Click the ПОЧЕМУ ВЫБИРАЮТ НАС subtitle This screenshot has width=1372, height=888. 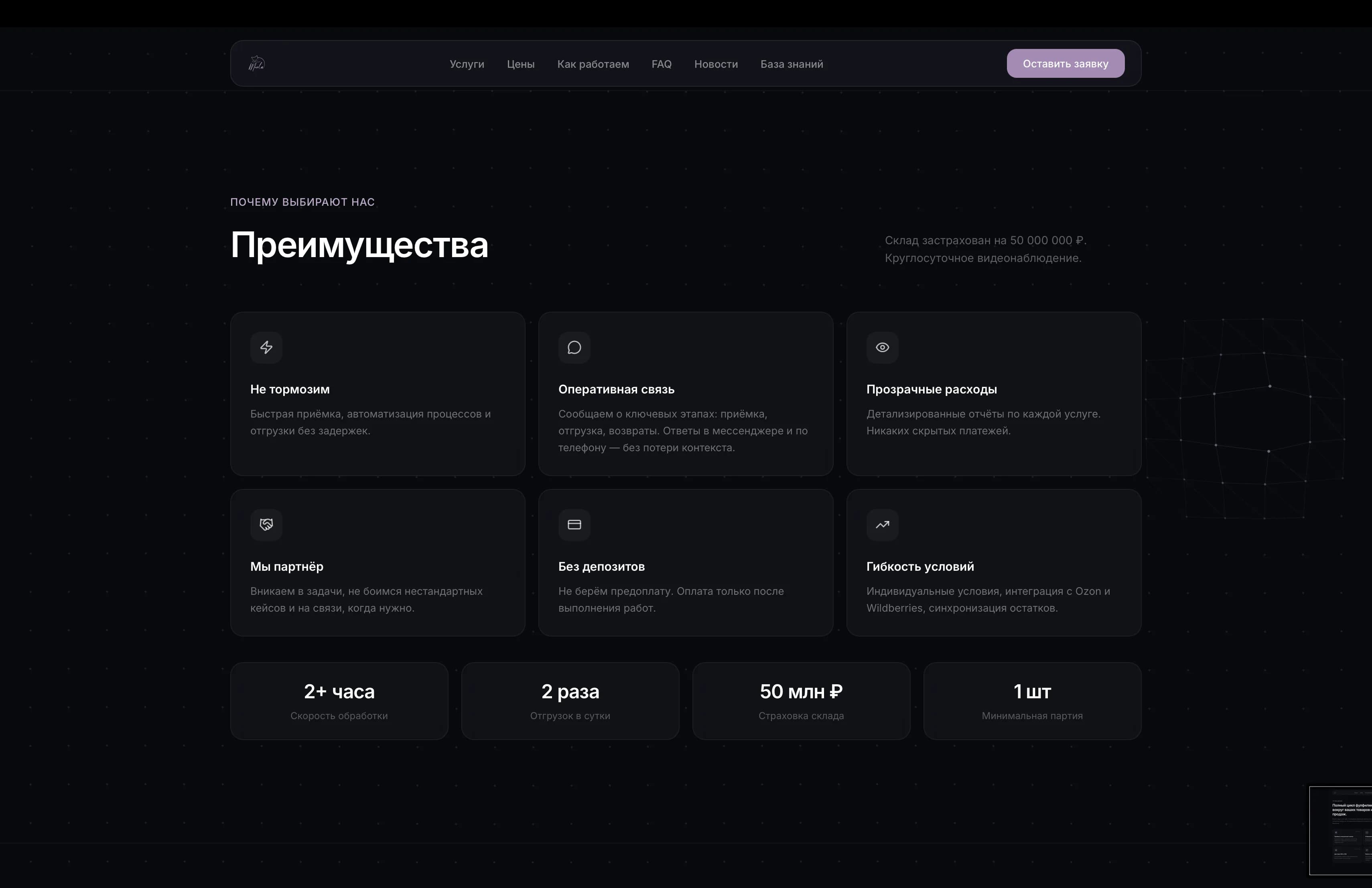[302, 202]
